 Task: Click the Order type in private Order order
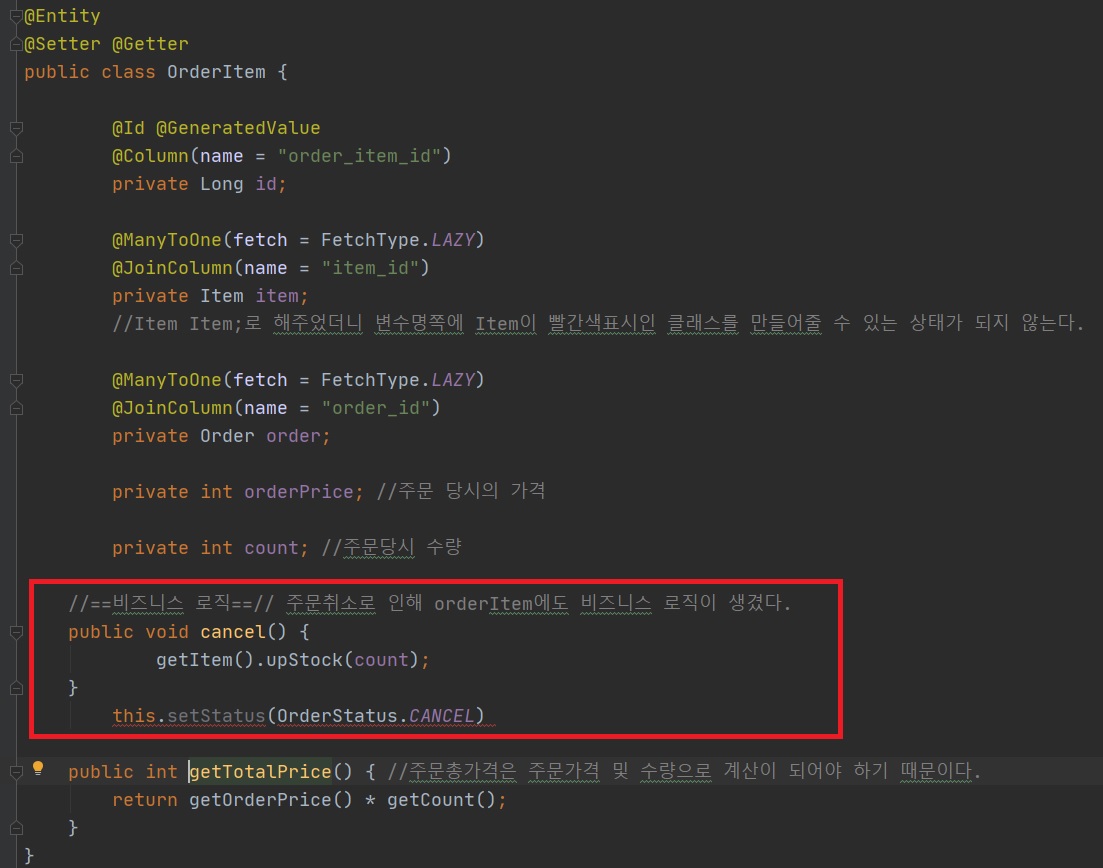227,435
